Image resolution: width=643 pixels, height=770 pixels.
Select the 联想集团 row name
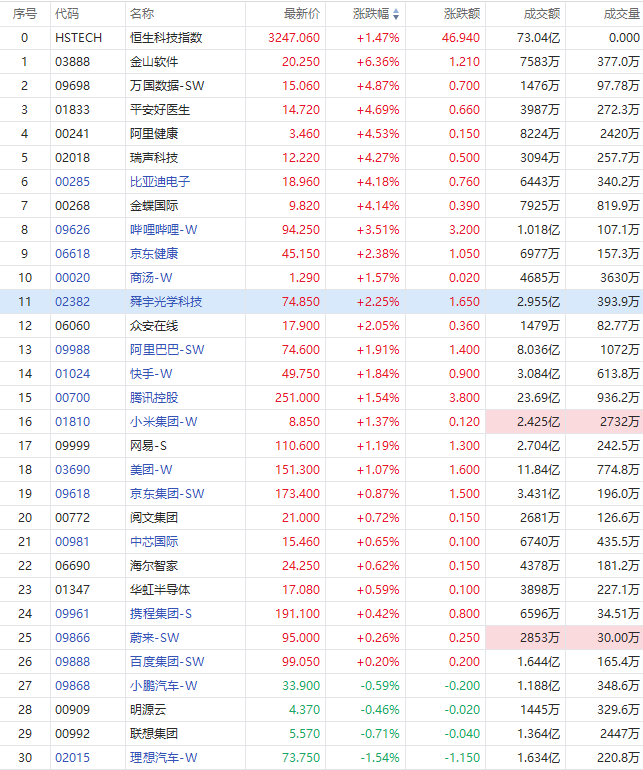pos(154,734)
